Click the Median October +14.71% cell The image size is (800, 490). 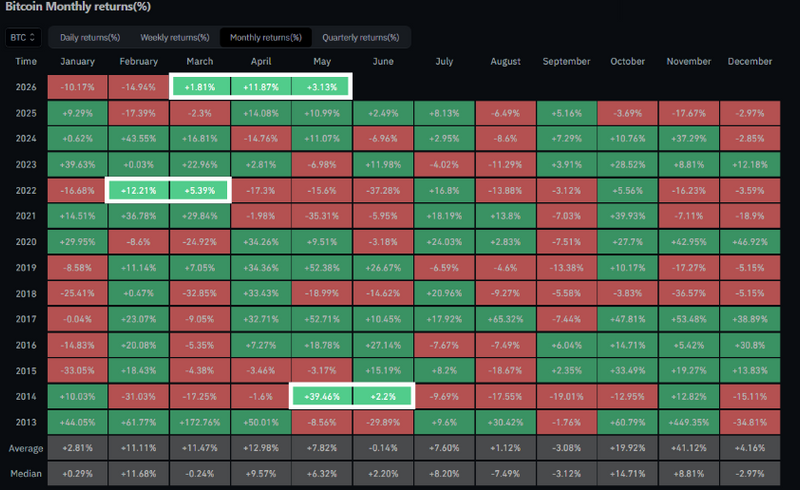[x=628, y=473]
